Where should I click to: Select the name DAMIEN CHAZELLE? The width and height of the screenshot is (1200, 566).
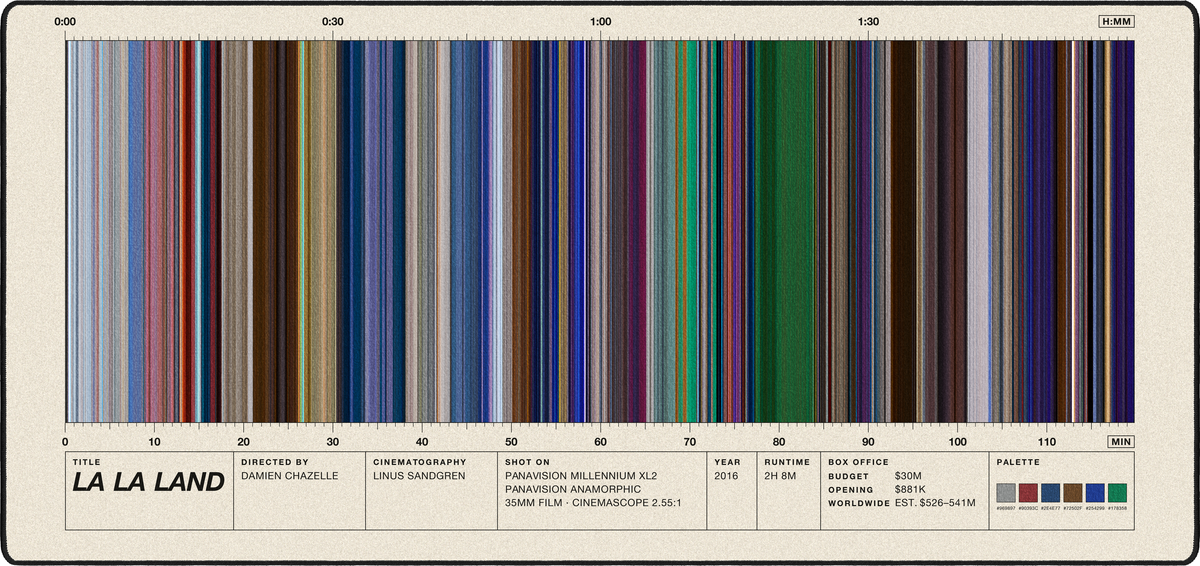(x=291, y=476)
